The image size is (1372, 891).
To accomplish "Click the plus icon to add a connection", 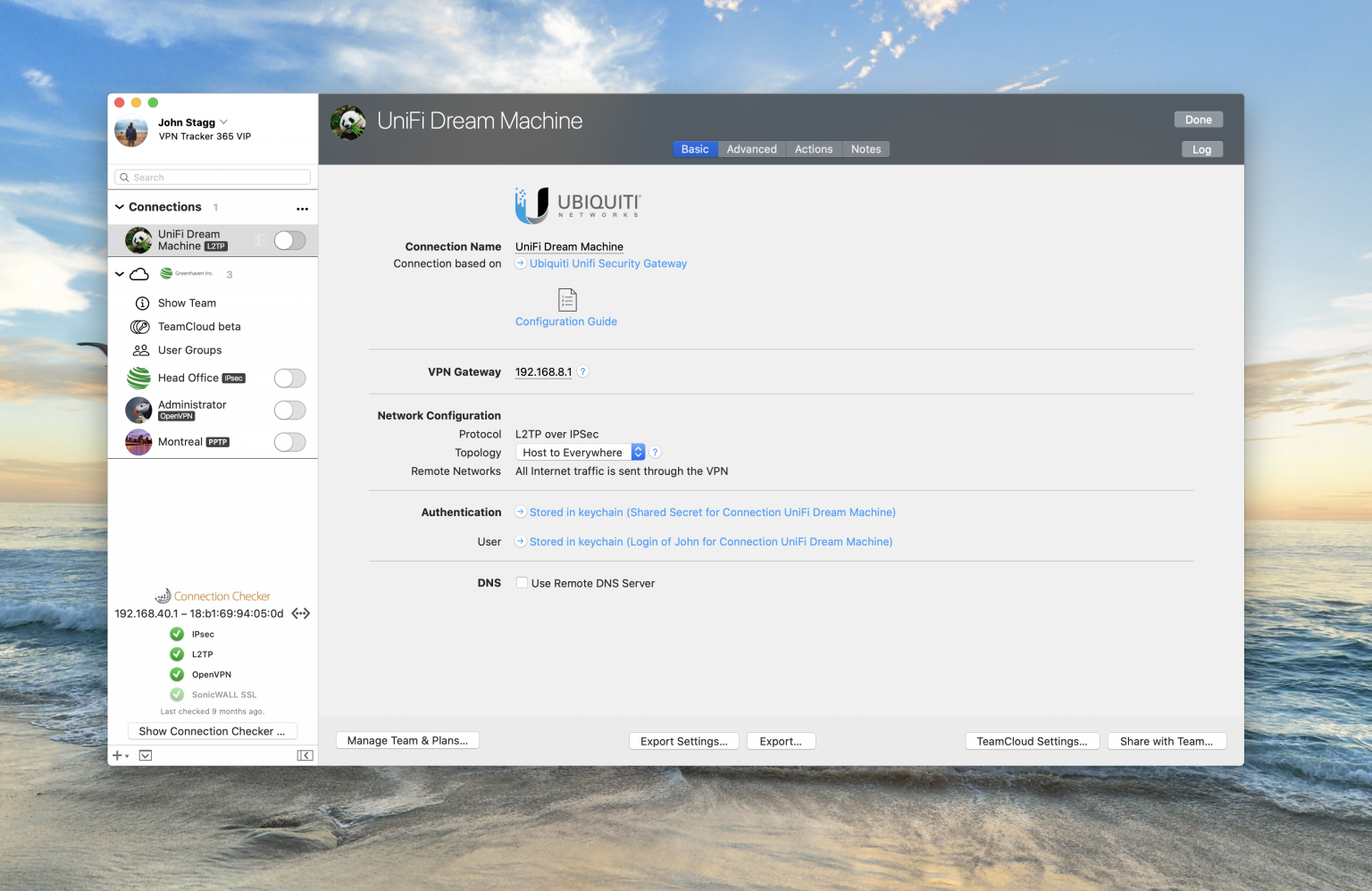I will tap(117, 754).
